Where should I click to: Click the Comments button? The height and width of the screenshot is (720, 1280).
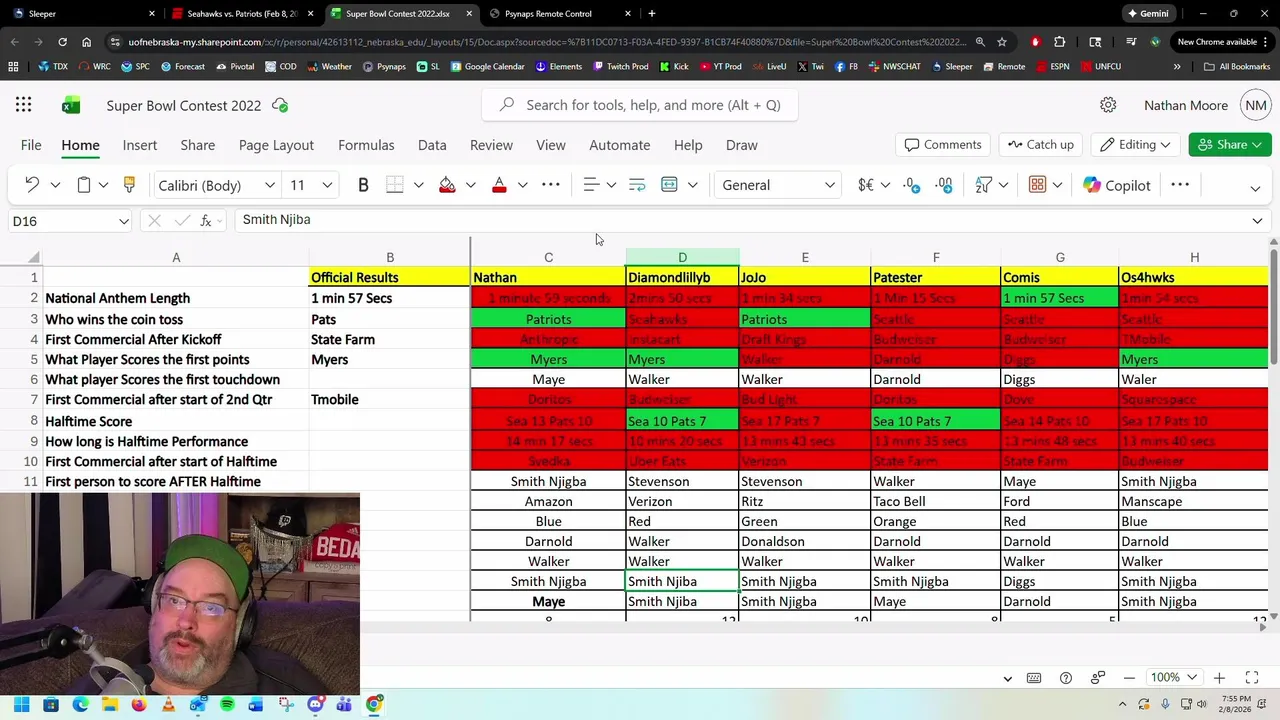pos(943,145)
